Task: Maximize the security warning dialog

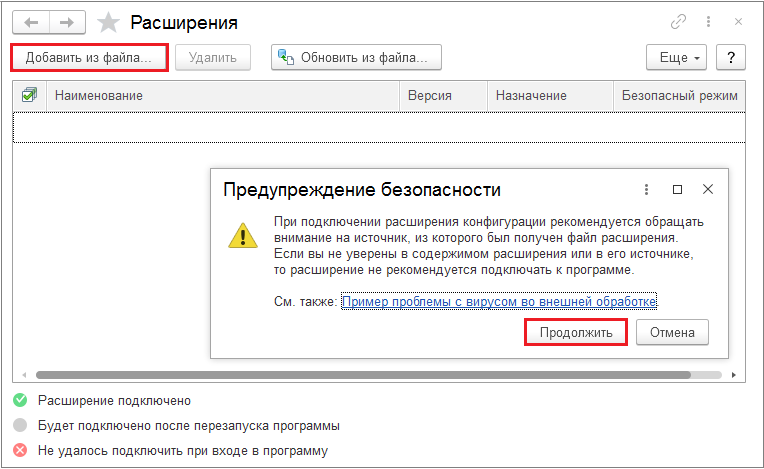Action: [677, 189]
